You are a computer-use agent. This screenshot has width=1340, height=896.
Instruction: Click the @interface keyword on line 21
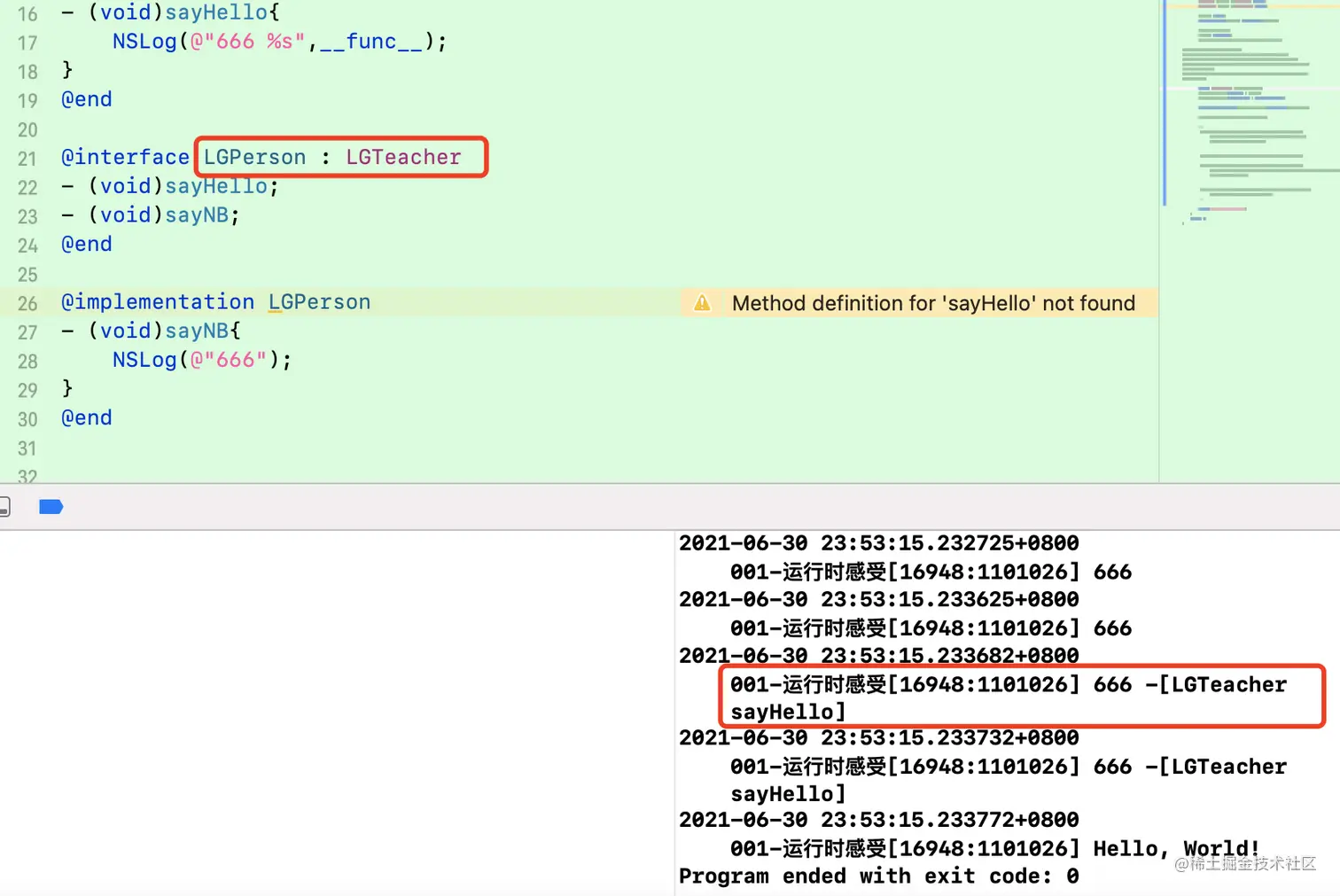(125, 157)
